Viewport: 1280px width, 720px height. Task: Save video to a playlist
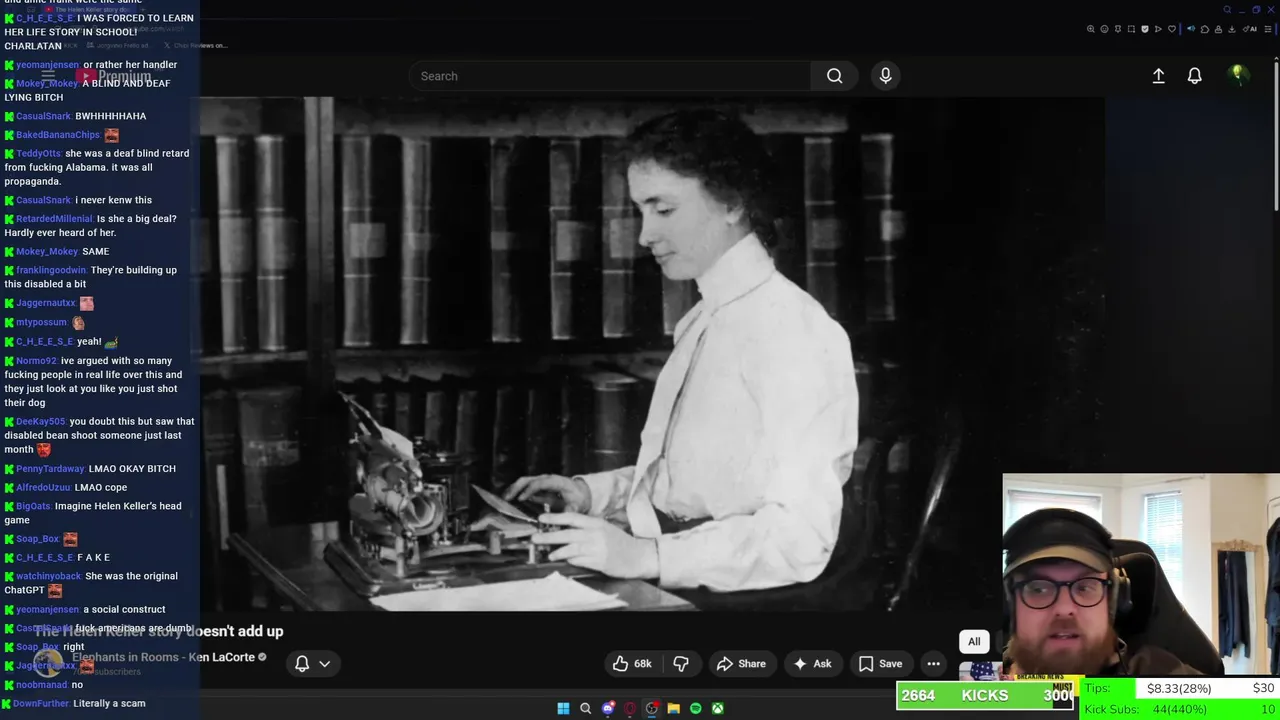click(x=880, y=664)
